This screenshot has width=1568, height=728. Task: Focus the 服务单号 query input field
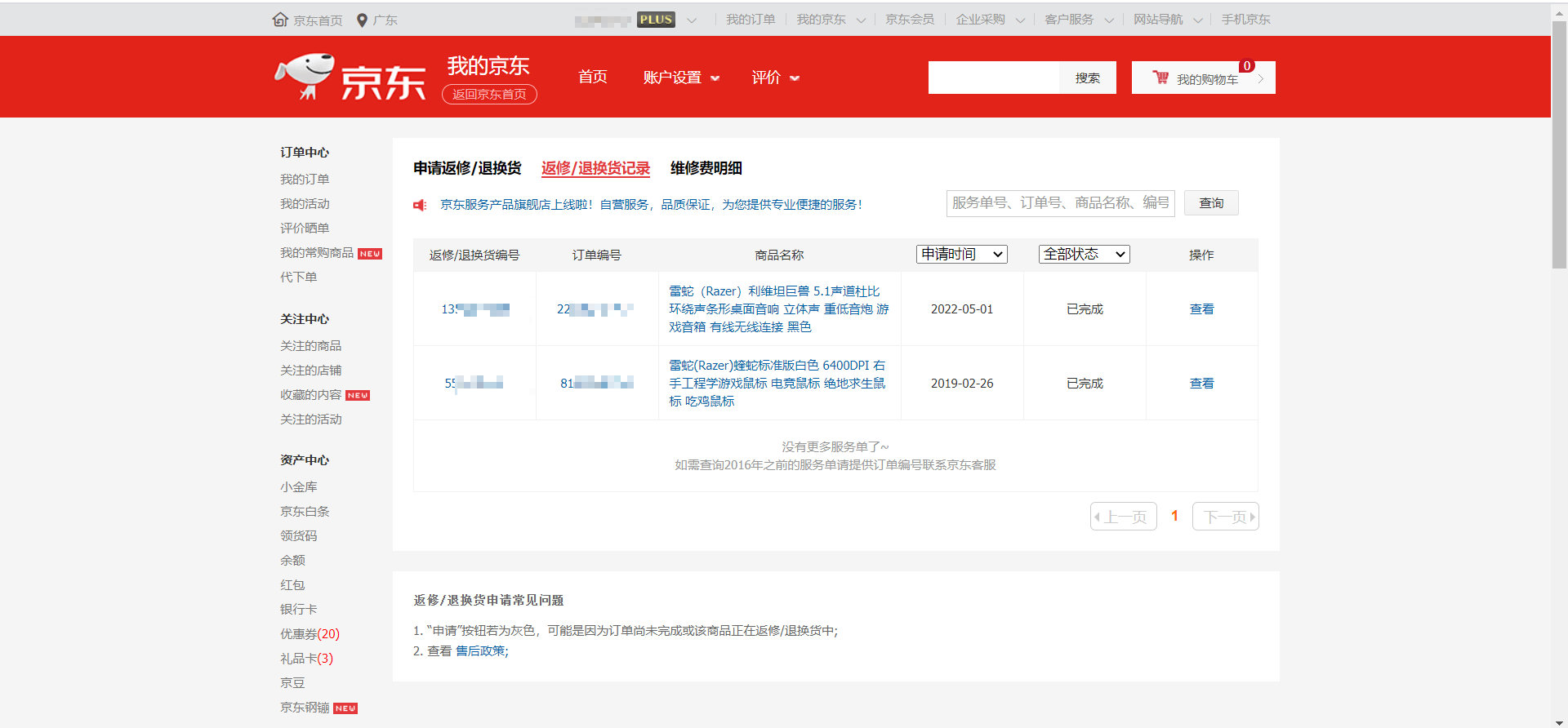(x=1061, y=203)
